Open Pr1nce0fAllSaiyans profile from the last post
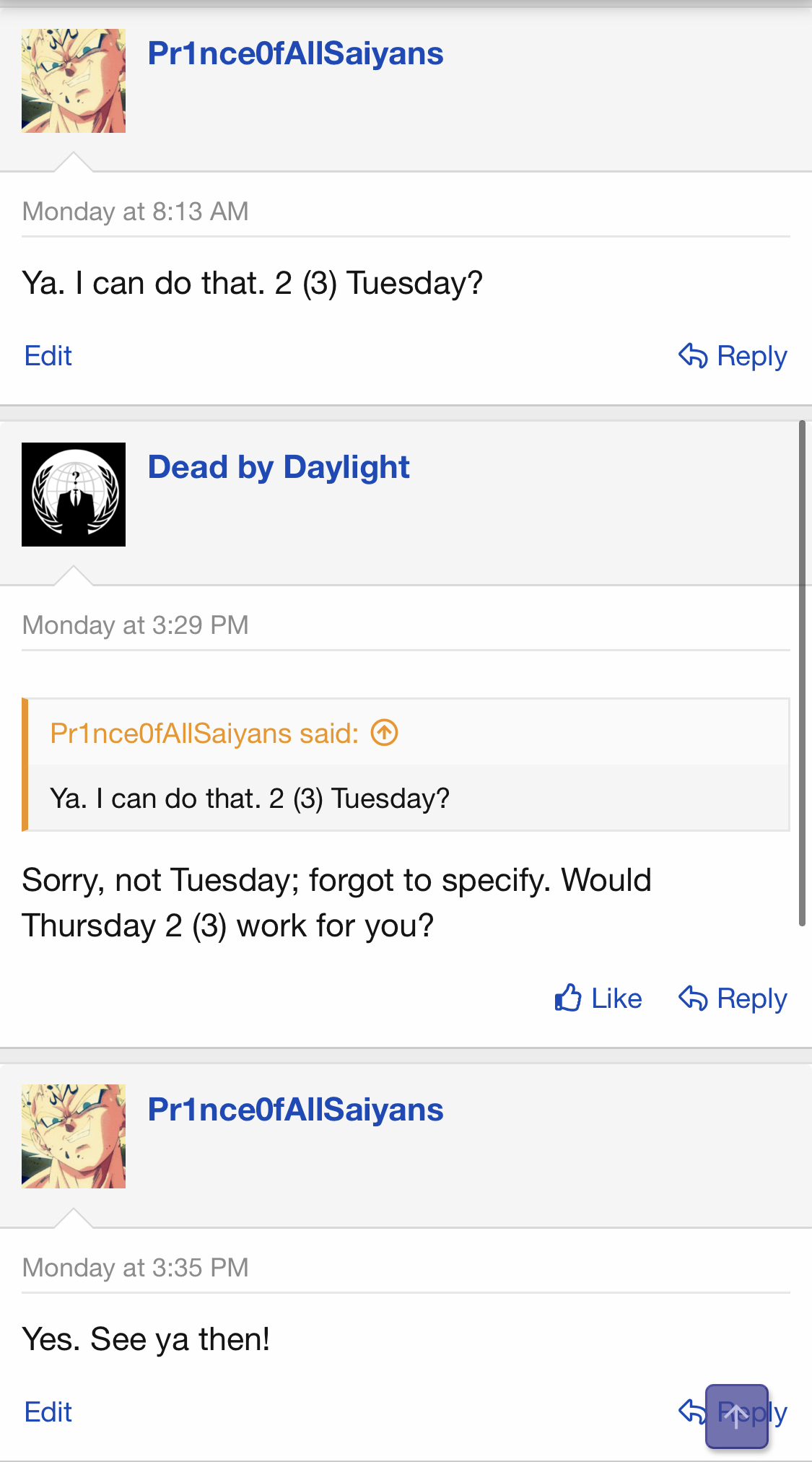 [x=295, y=1110]
